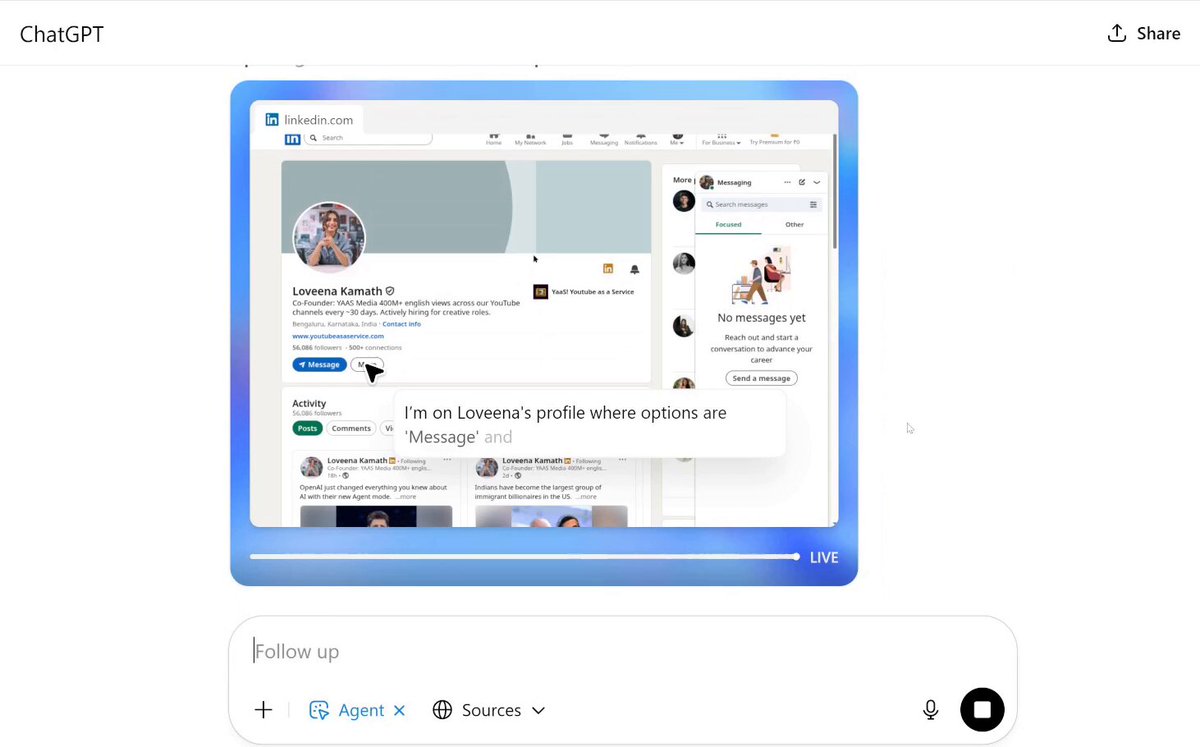
Task: Select the Comments activity filter
Action: 351,428
